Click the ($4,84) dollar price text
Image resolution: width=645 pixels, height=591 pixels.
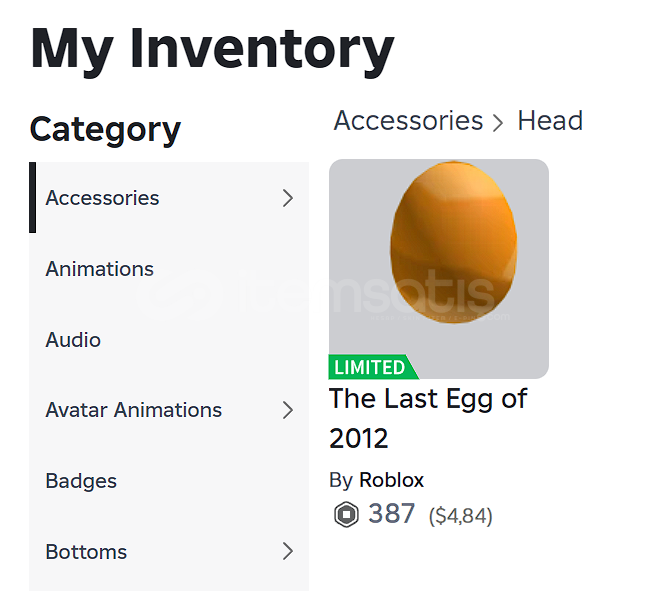point(461,516)
